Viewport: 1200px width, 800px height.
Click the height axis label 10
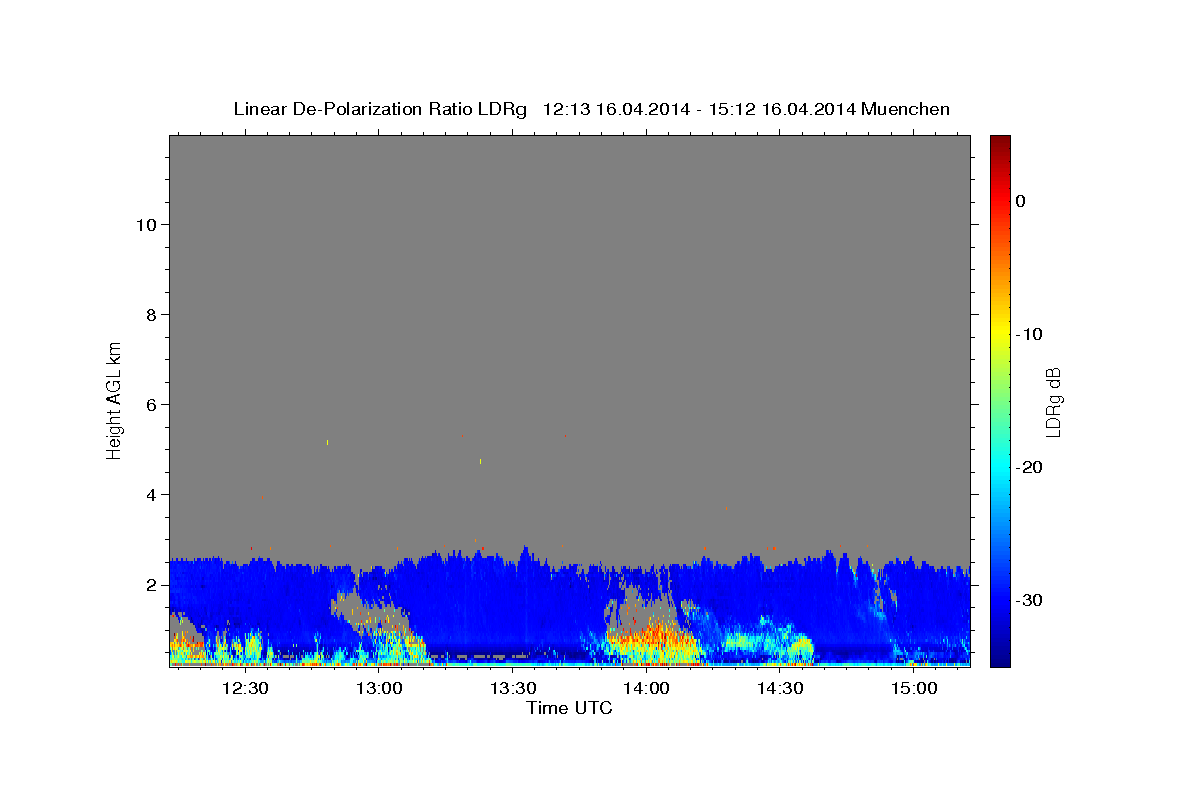tap(146, 224)
